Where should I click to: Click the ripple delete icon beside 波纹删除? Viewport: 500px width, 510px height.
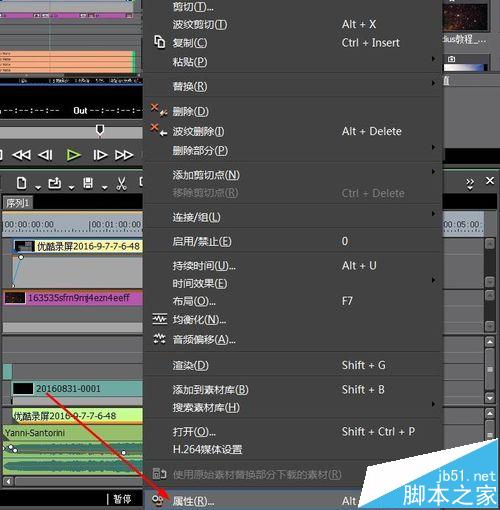[159, 130]
